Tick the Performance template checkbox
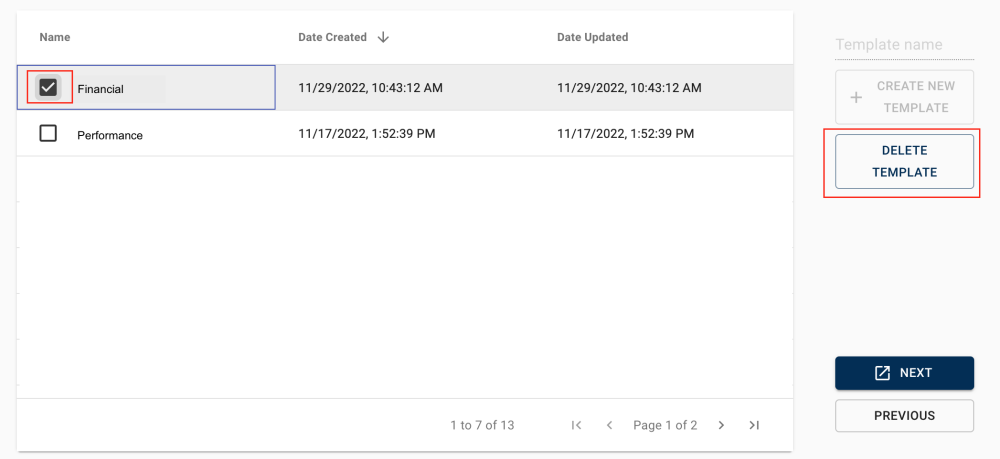The width and height of the screenshot is (1000, 459). pyautogui.click(x=48, y=133)
